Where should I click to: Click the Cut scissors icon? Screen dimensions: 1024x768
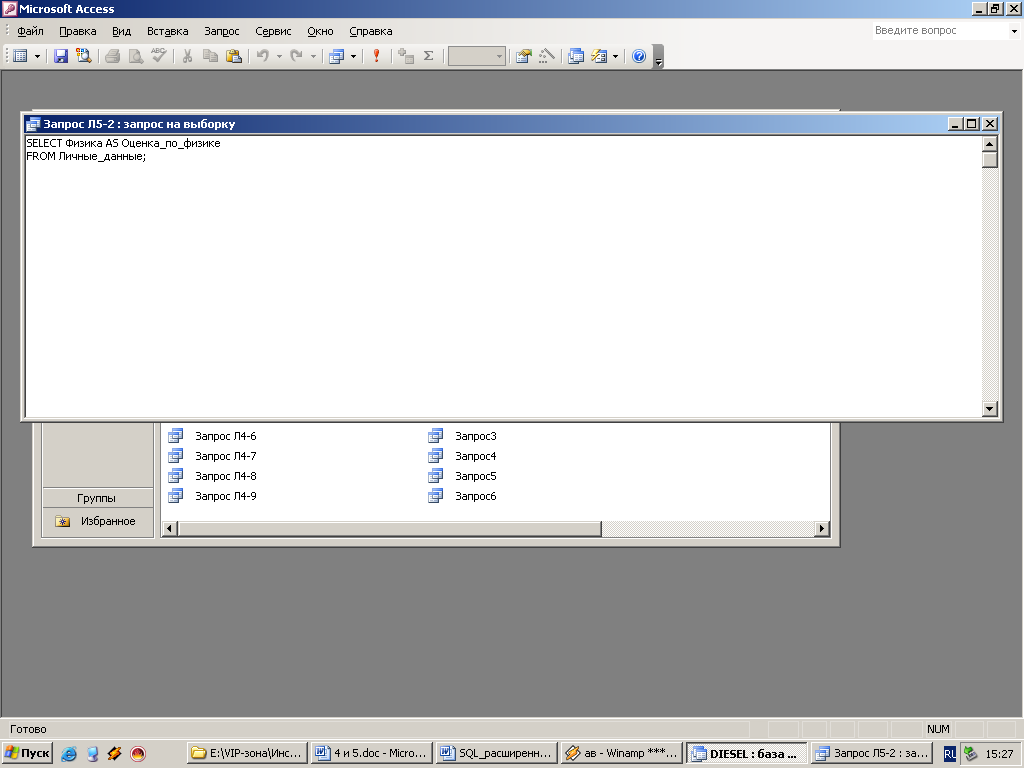point(187,56)
